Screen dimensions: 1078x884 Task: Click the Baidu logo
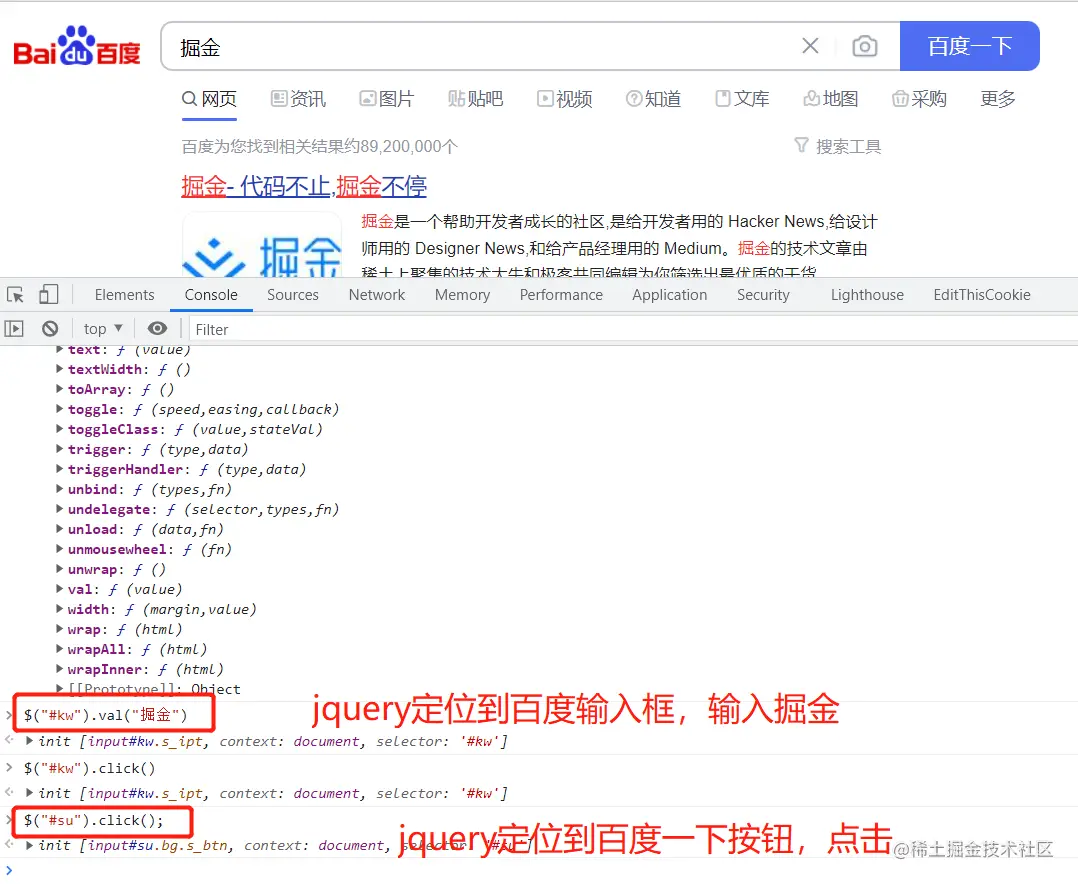(76, 47)
